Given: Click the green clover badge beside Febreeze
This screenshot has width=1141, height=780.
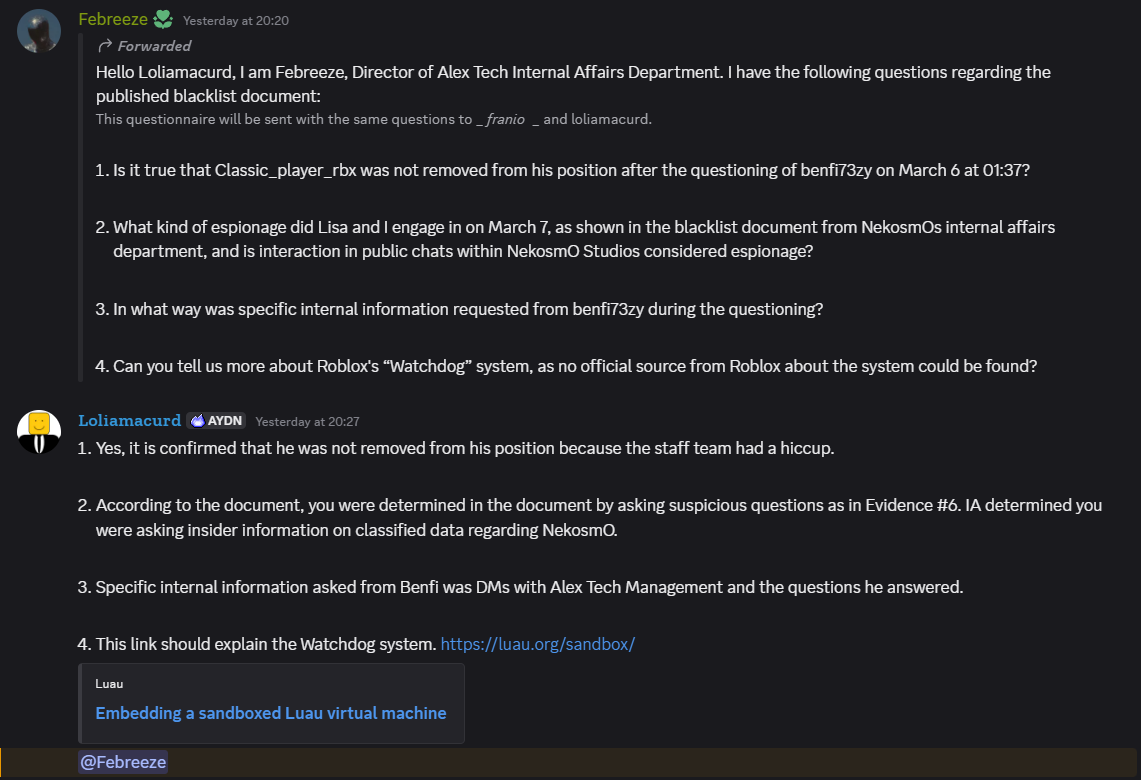Looking at the screenshot, I should point(163,20).
